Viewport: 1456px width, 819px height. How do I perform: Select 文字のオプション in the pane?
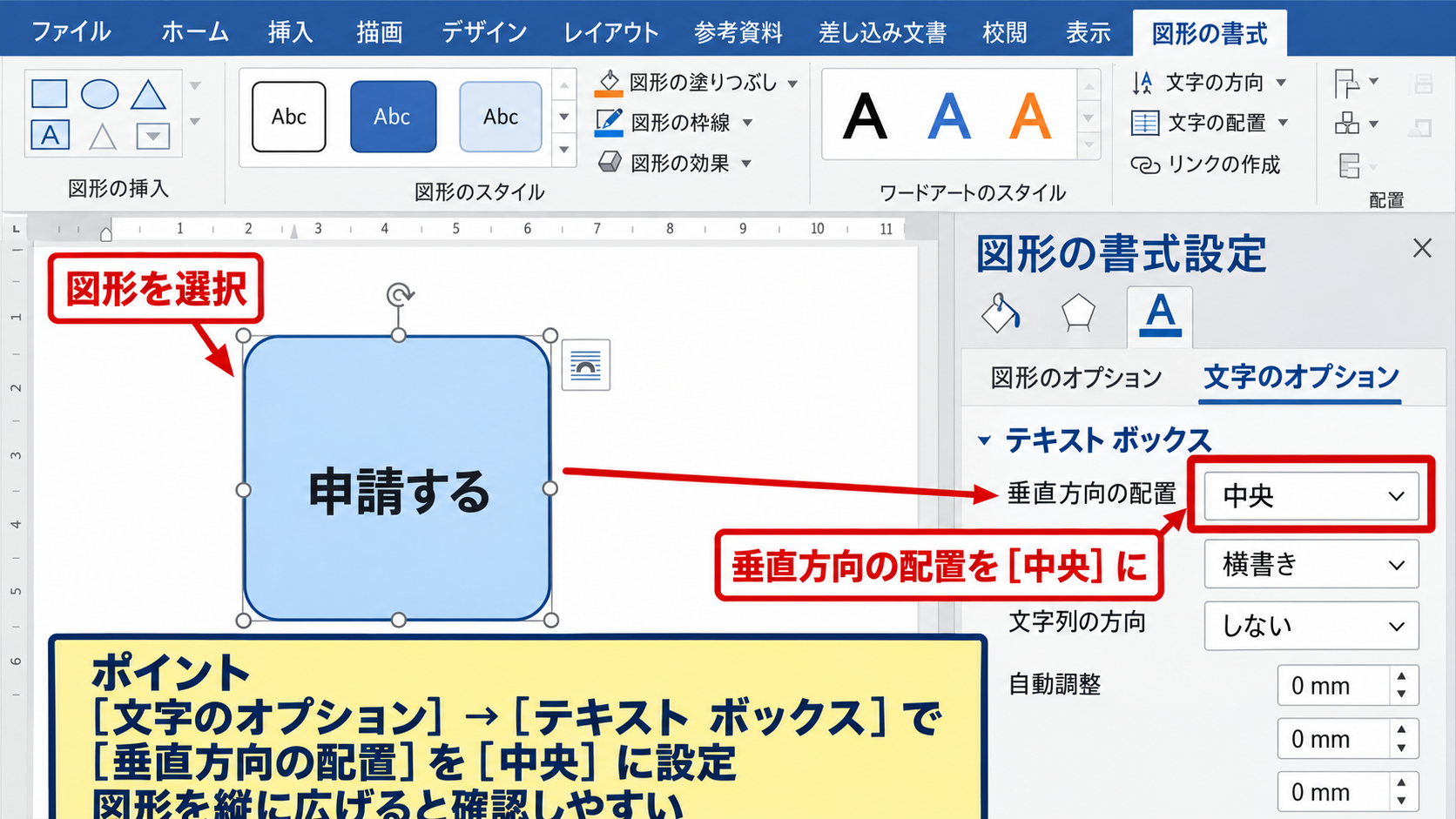(x=1301, y=377)
